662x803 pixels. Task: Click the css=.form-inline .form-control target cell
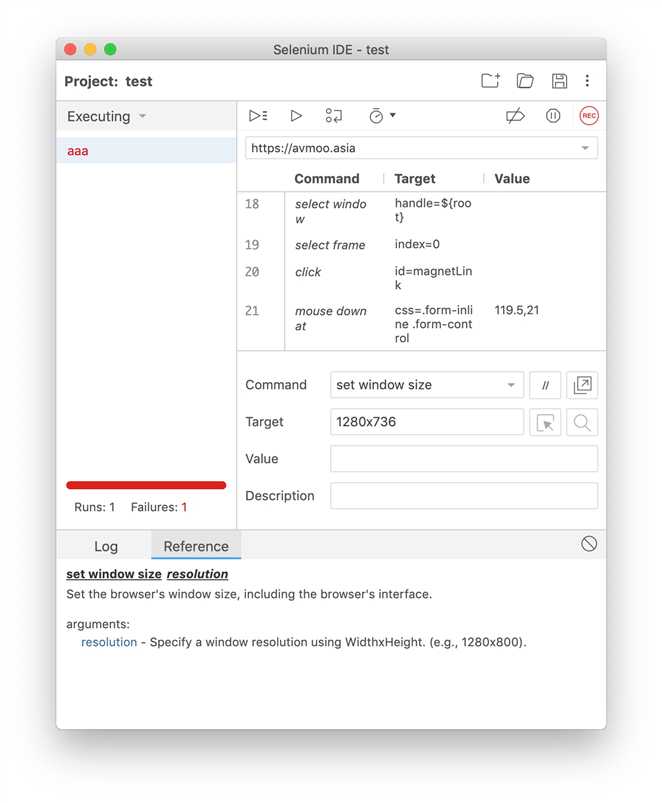point(434,324)
